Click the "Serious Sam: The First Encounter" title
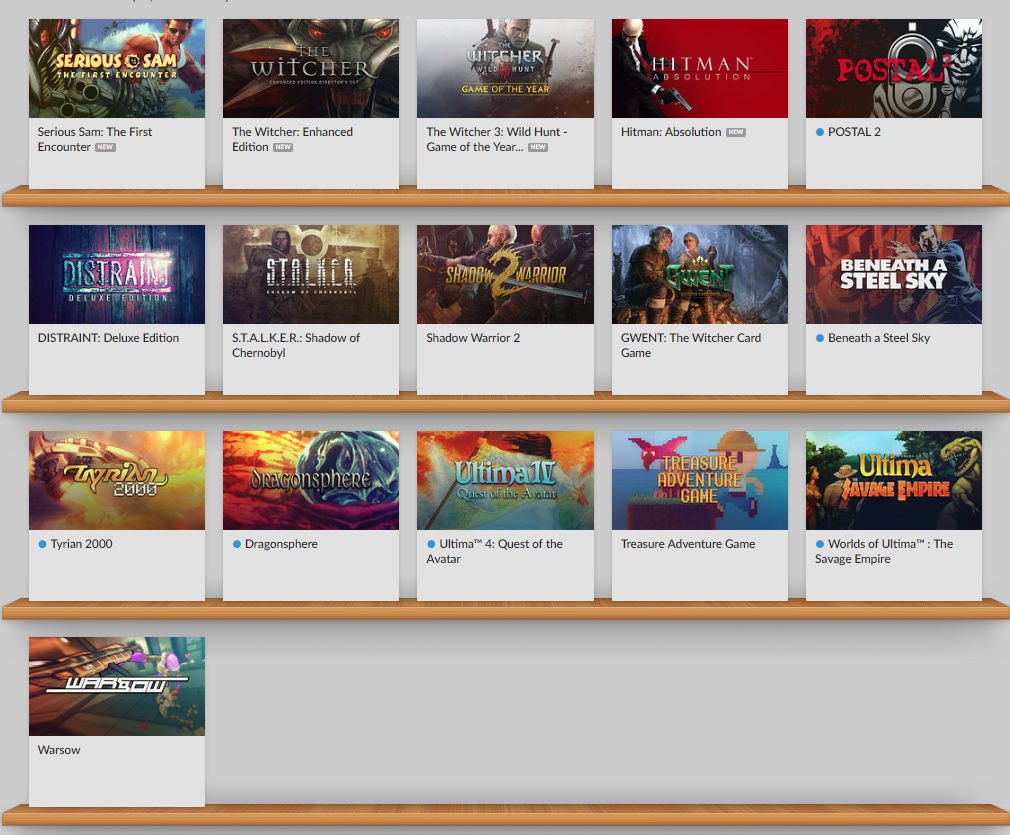 95,139
